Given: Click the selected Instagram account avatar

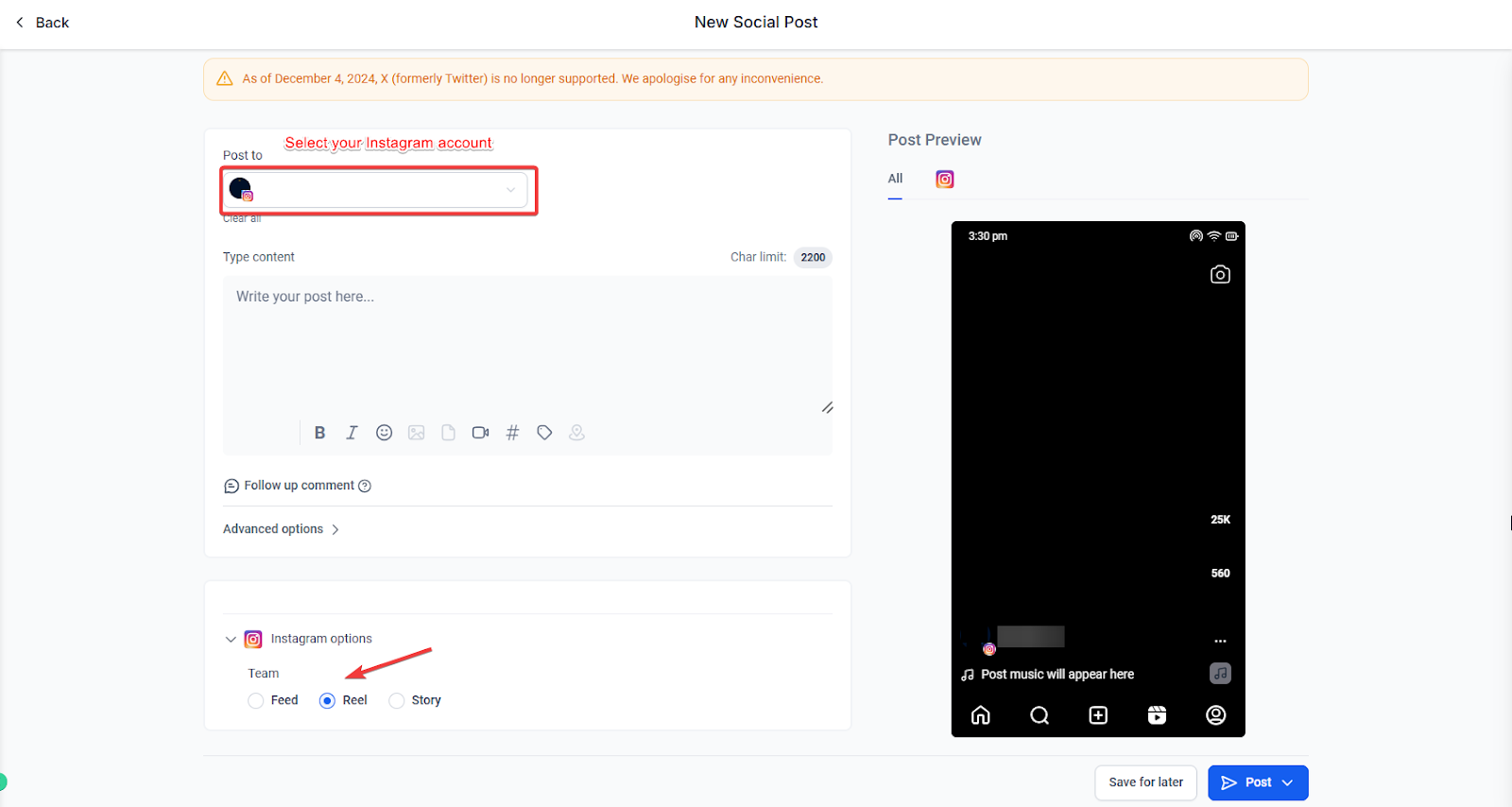Looking at the screenshot, I should (x=241, y=189).
